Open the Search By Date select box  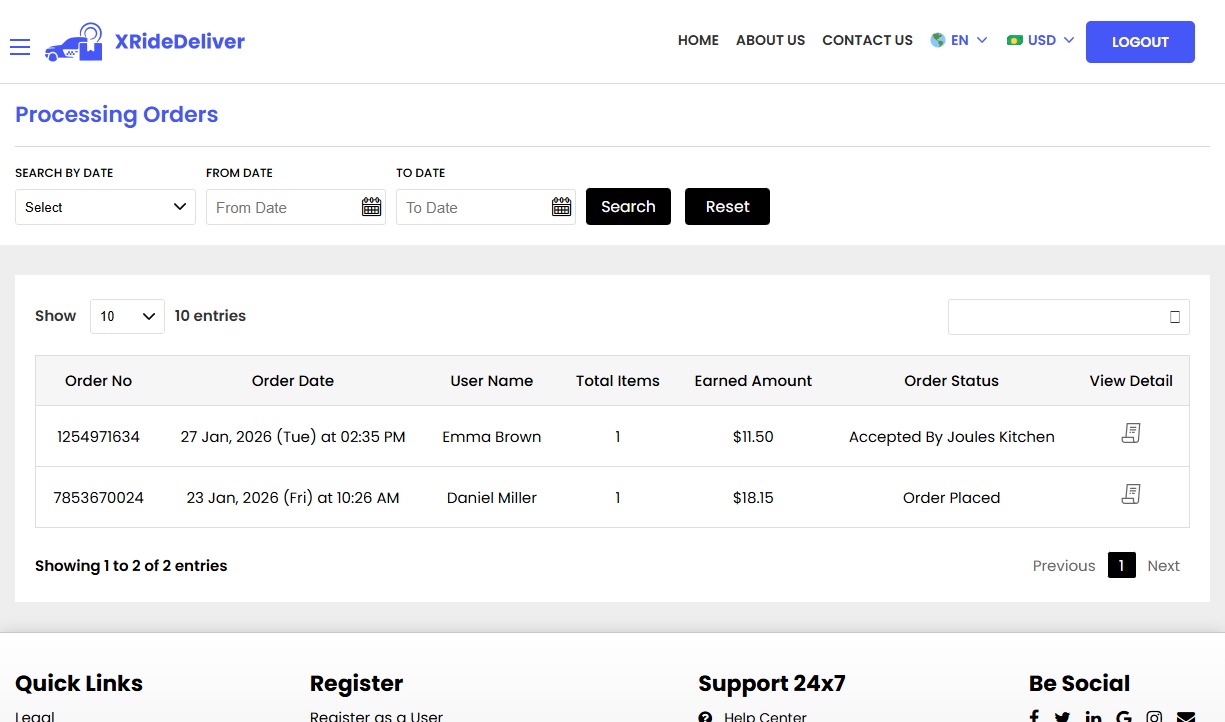point(104,207)
